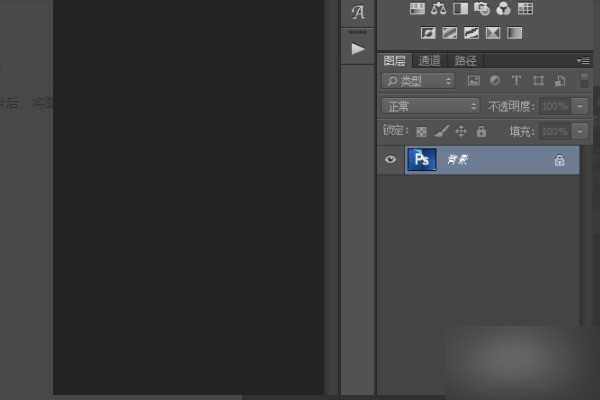Click the Color Balance adjustment icon
This screenshot has height=400, width=600.
pyautogui.click(x=440, y=9)
